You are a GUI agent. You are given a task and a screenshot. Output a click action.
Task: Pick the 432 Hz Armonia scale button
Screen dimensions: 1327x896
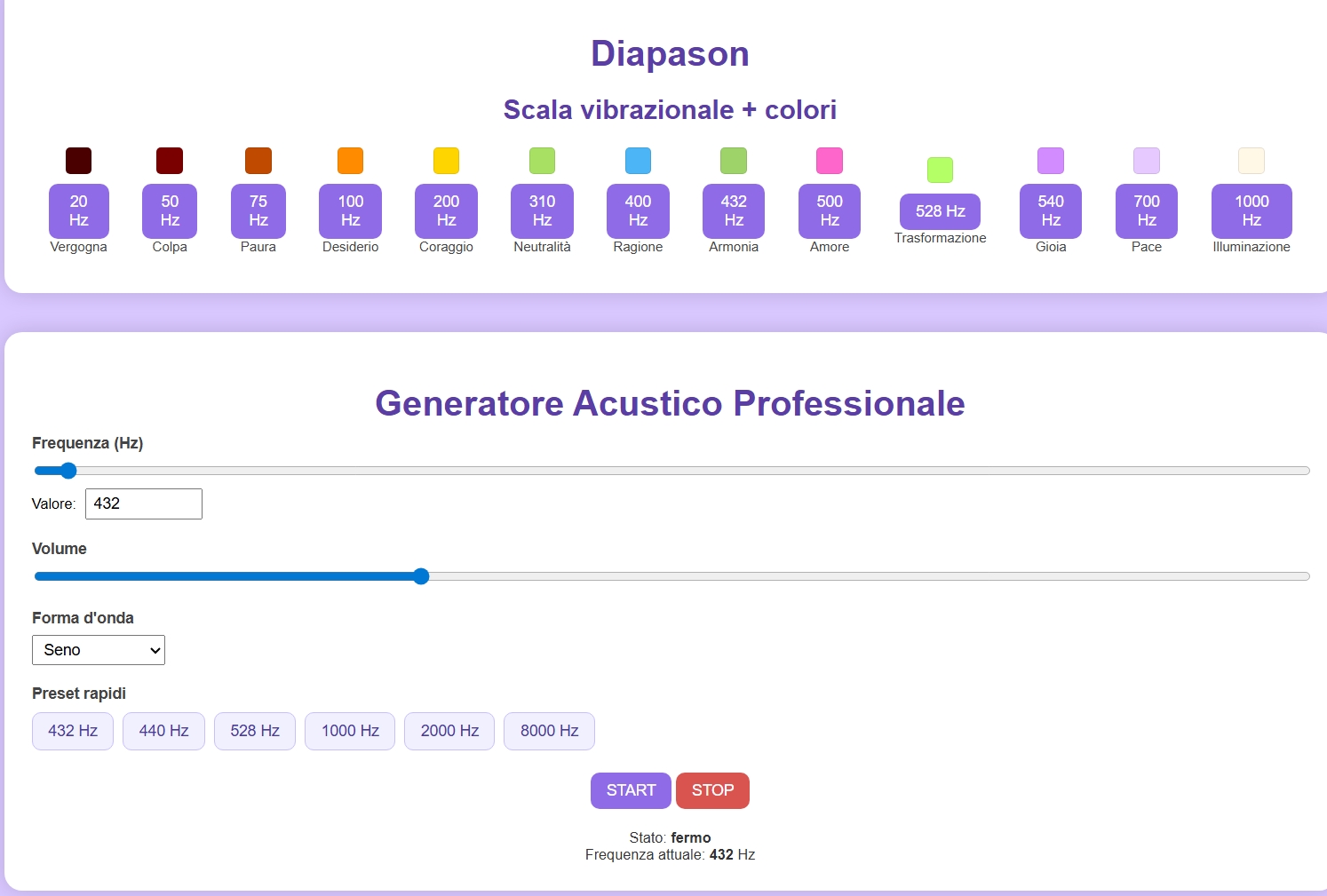[x=734, y=211]
